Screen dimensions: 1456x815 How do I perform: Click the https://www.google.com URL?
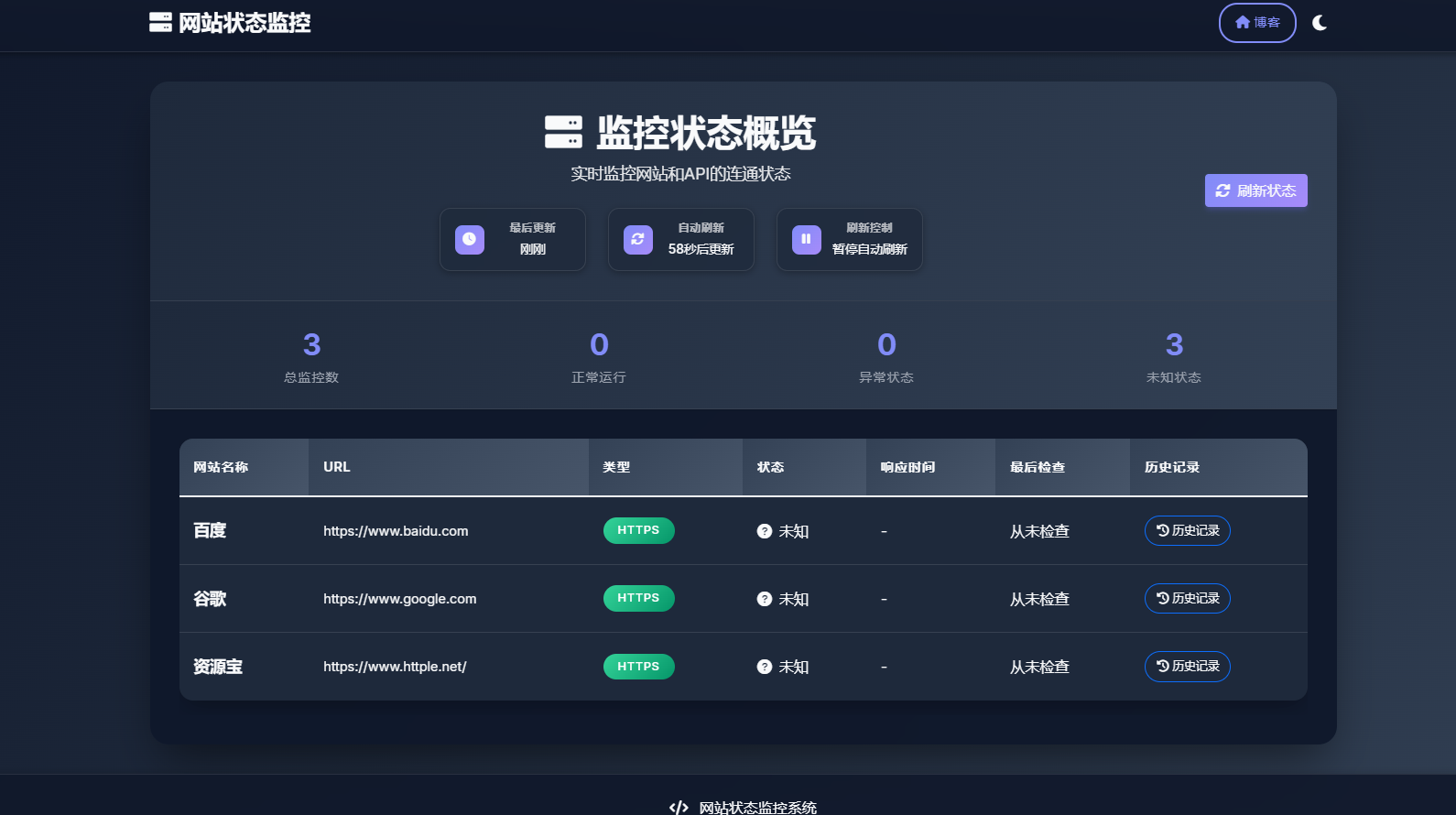tap(400, 599)
